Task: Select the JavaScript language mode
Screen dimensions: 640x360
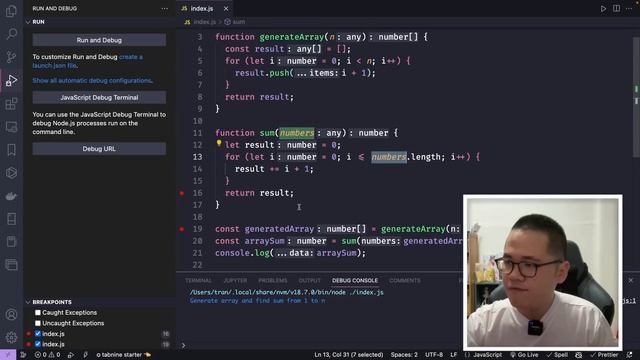Action: (x=487, y=355)
